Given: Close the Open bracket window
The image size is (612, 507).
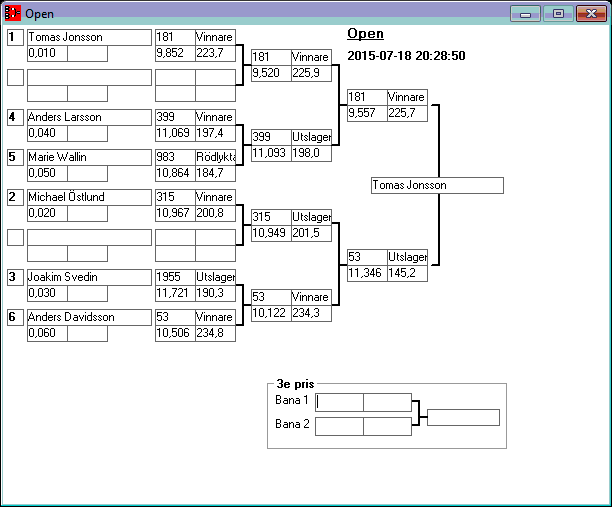Looking at the screenshot, I should tap(591, 14).
